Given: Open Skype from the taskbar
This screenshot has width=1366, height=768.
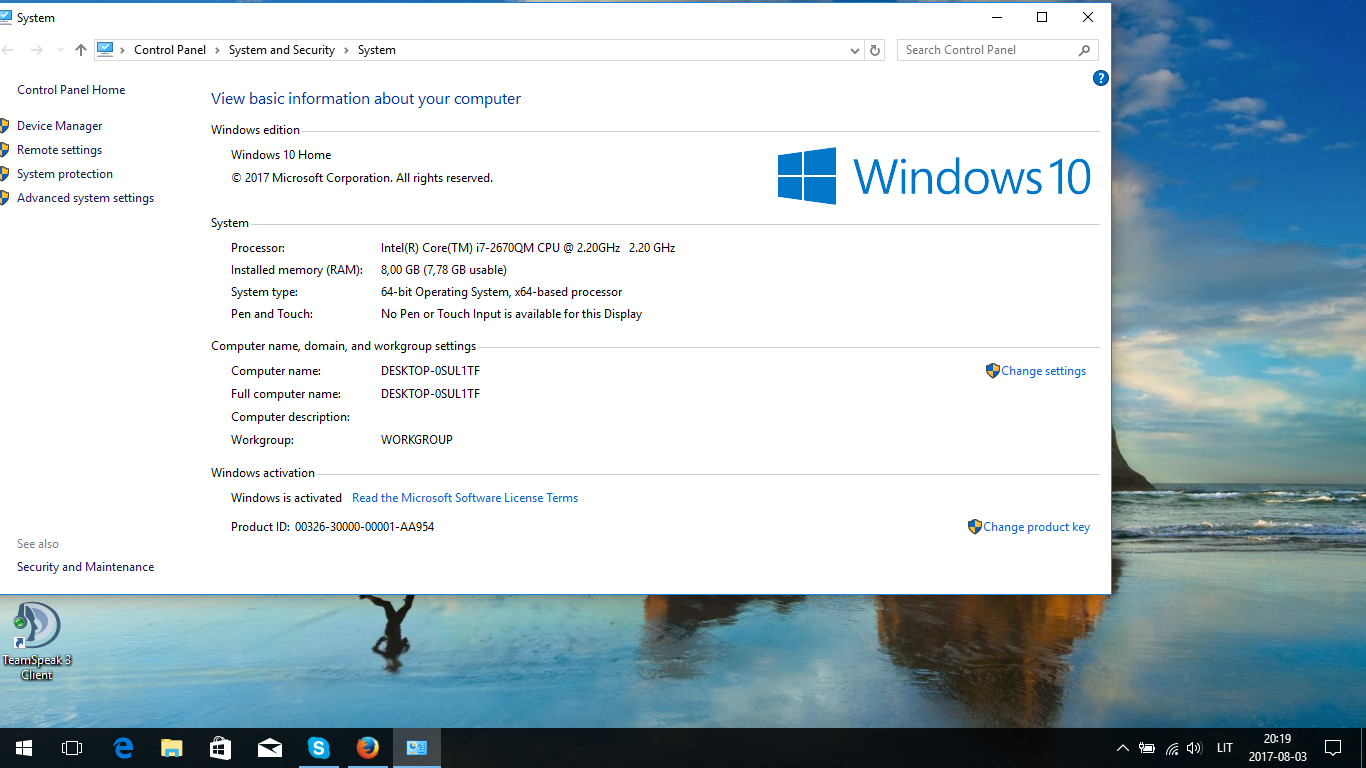Looking at the screenshot, I should point(319,748).
